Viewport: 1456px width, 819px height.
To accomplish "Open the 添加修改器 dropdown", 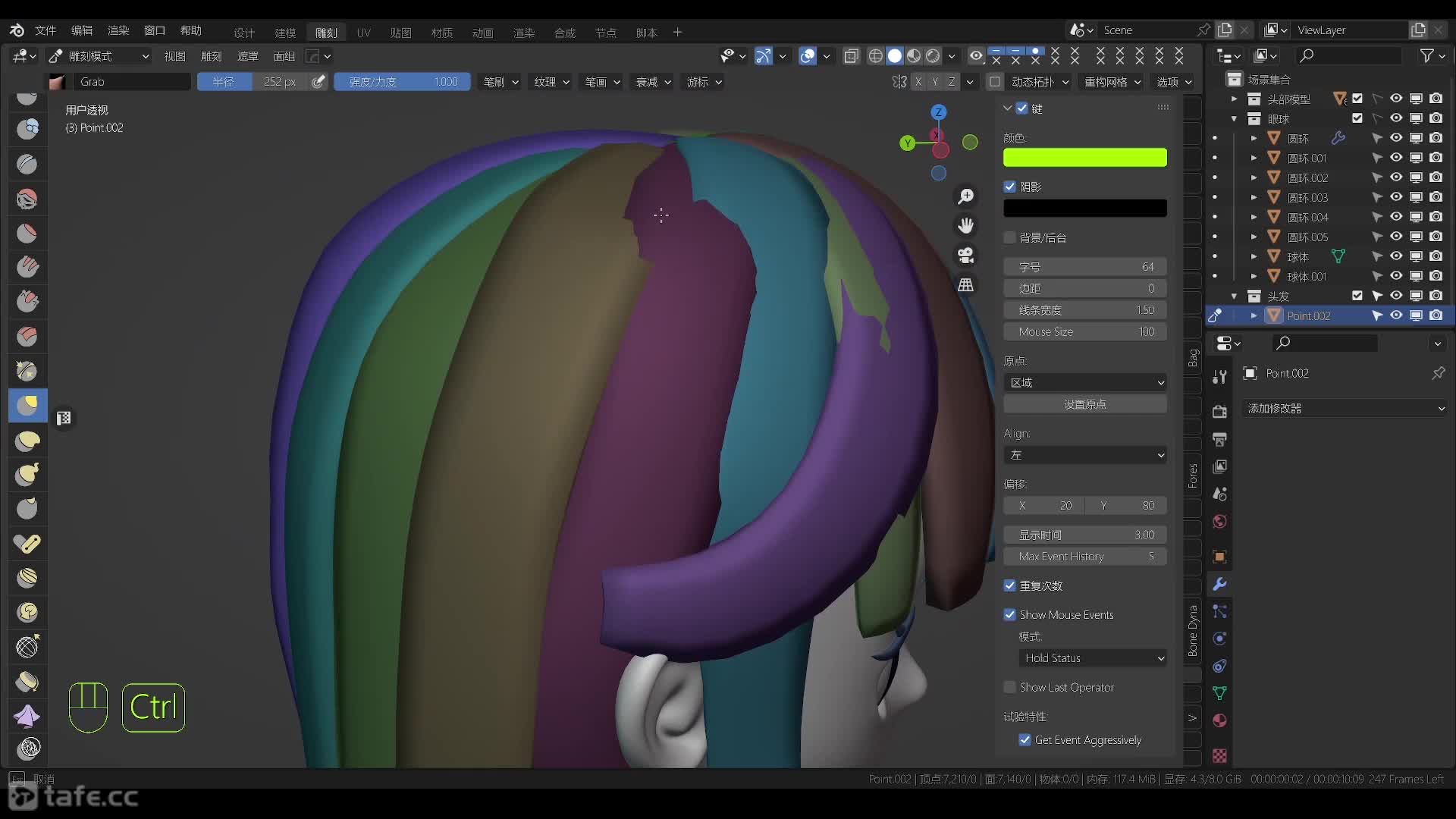I will pos(1345,408).
